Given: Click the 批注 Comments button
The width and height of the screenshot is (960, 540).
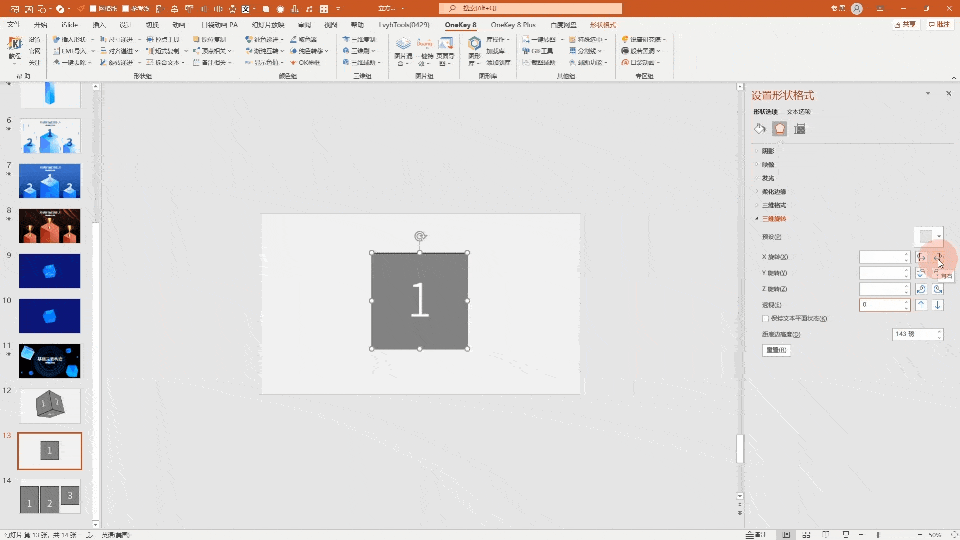Looking at the screenshot, I should pos(939,24).
